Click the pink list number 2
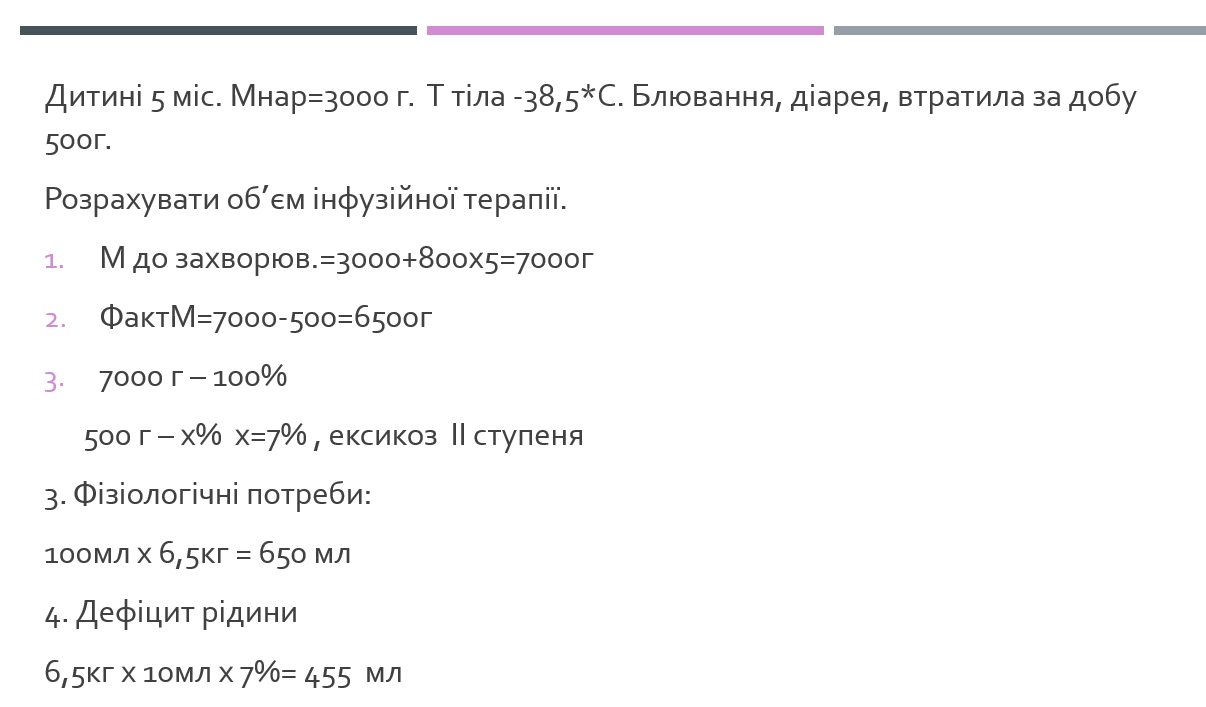Viewport: 1206px width, 707px height. [x=55, y=320]
